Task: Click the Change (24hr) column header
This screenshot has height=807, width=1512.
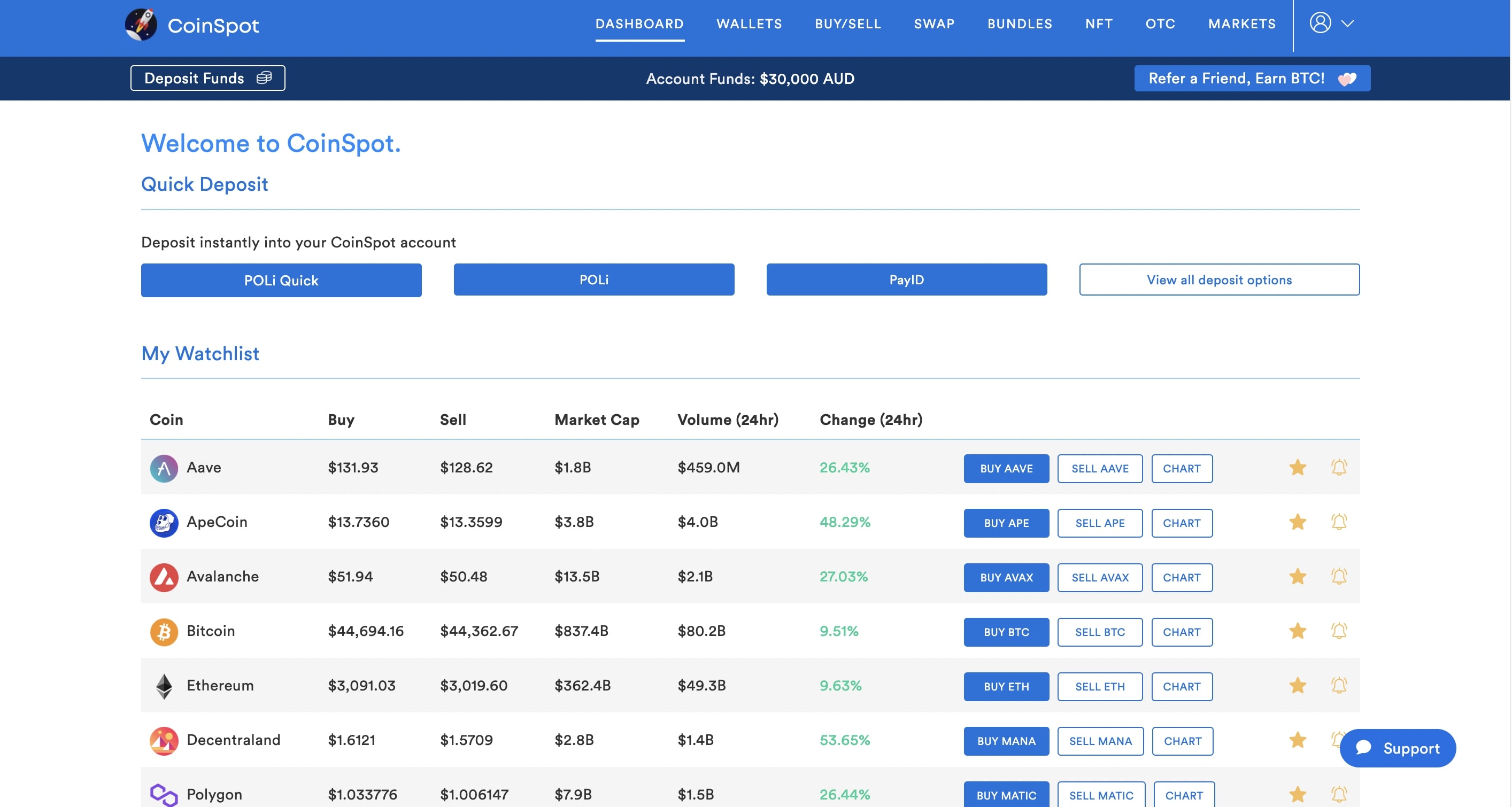Action: (x=871, y=420)
